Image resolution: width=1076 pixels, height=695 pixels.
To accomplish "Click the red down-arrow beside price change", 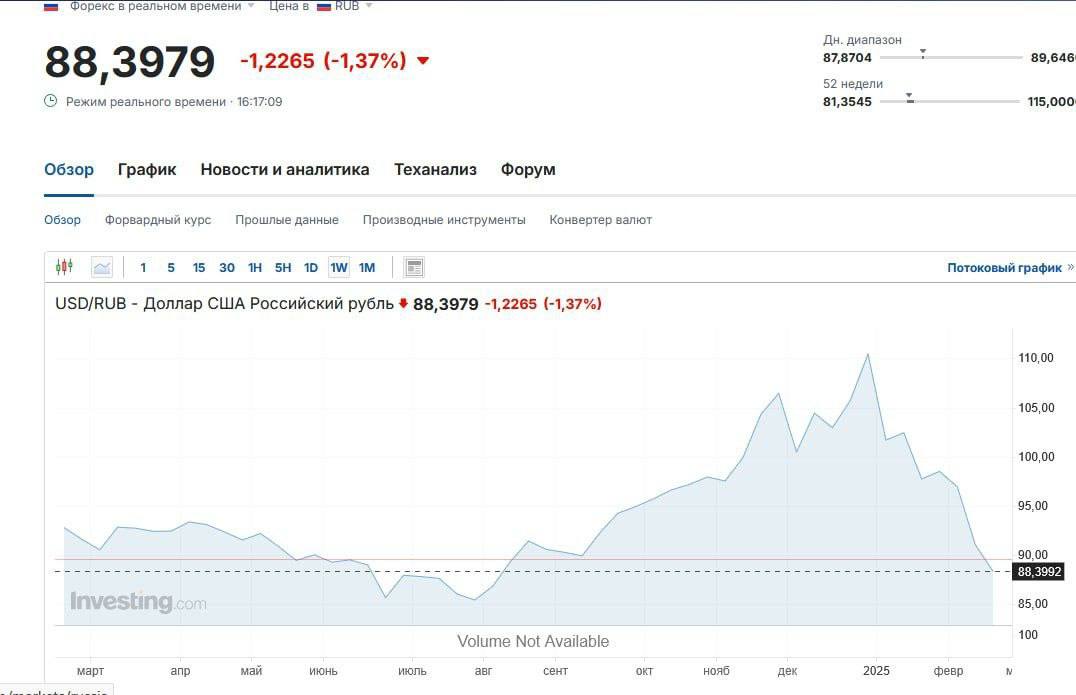I will pos(422,61).
